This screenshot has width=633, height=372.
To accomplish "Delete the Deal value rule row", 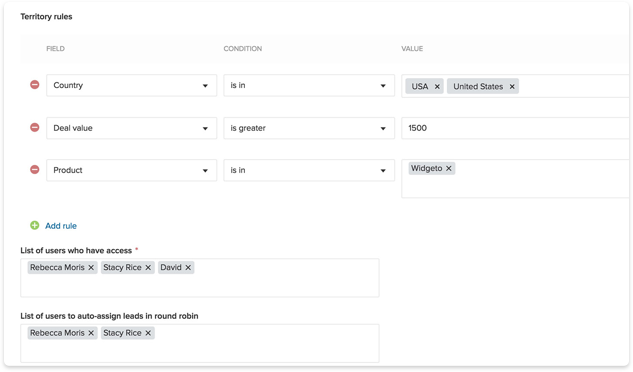I will 35,128.
